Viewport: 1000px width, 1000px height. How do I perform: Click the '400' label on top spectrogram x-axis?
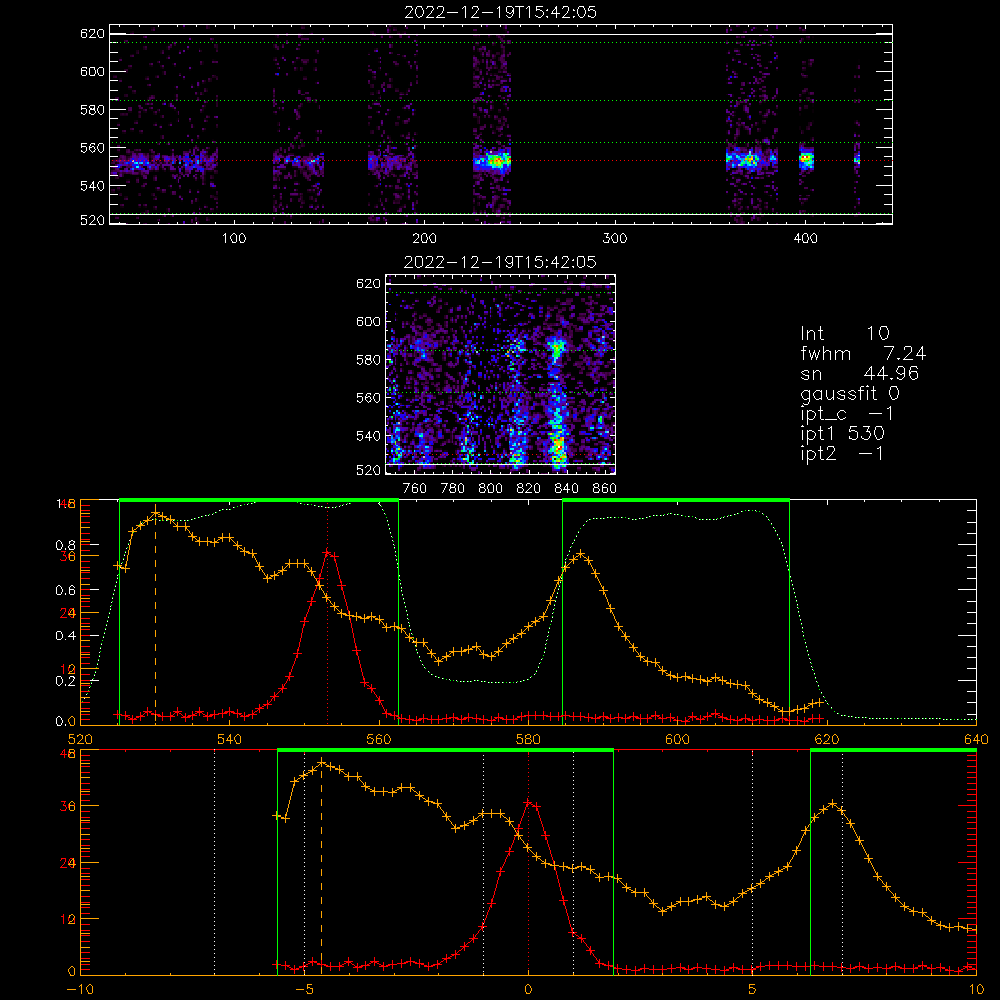(805, 239)
